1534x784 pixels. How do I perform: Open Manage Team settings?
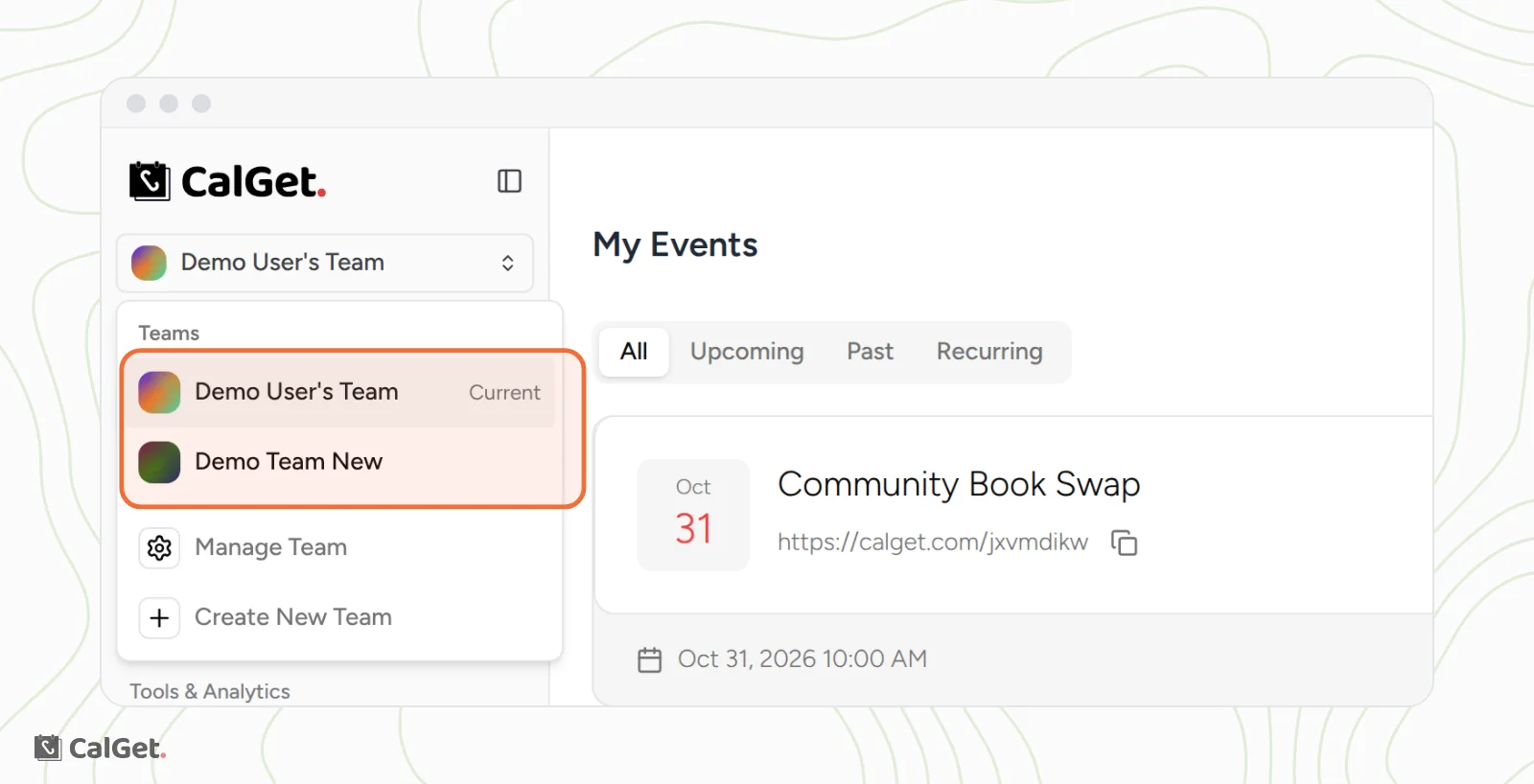pyautogui.click(x=340, y=547)
